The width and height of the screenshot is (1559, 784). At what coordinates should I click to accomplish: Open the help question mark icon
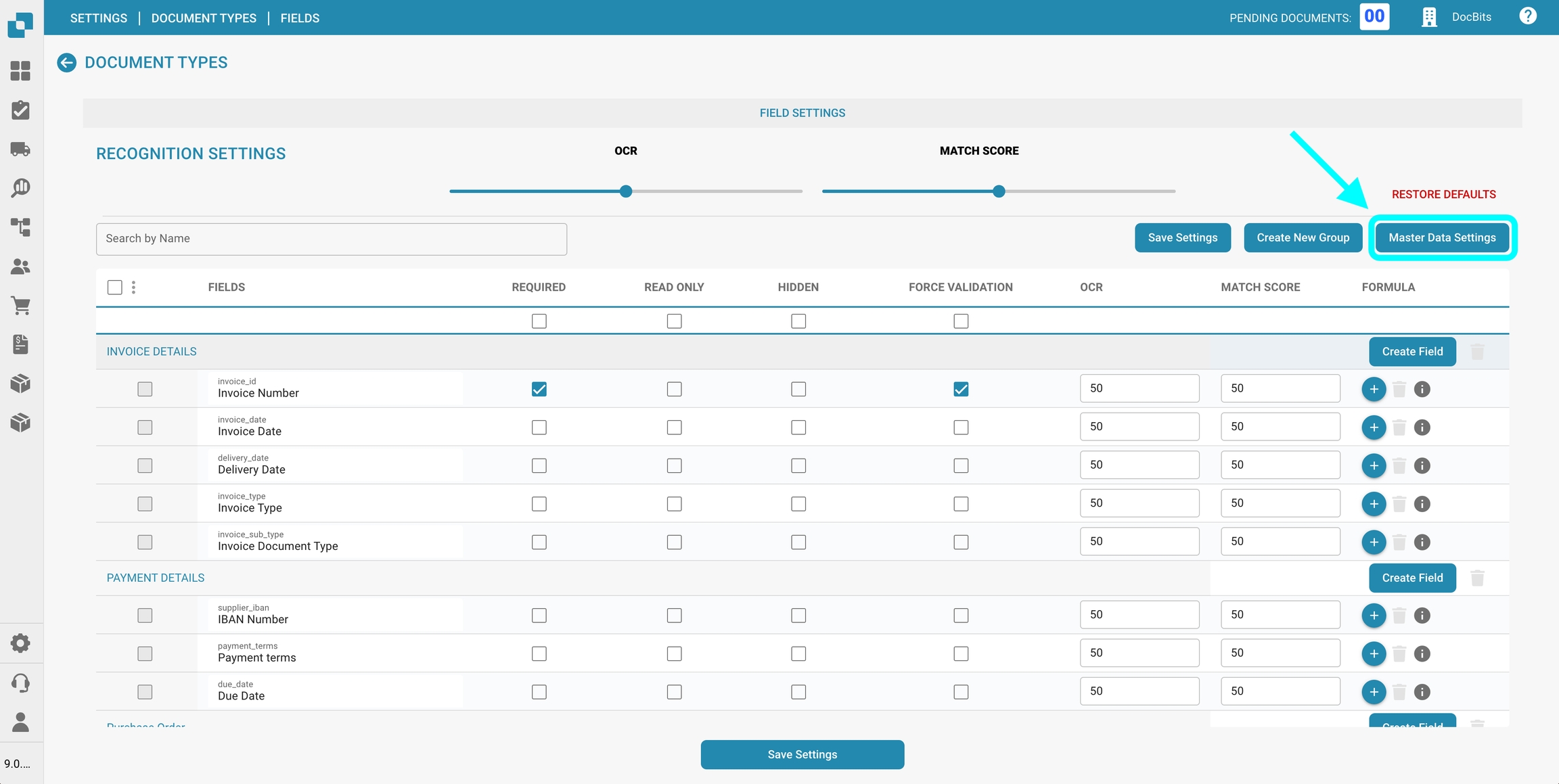[1527, 16]
